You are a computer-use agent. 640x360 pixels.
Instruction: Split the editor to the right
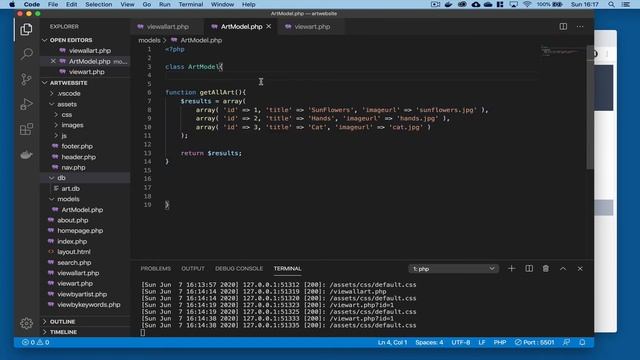click(x=563, y=27)
